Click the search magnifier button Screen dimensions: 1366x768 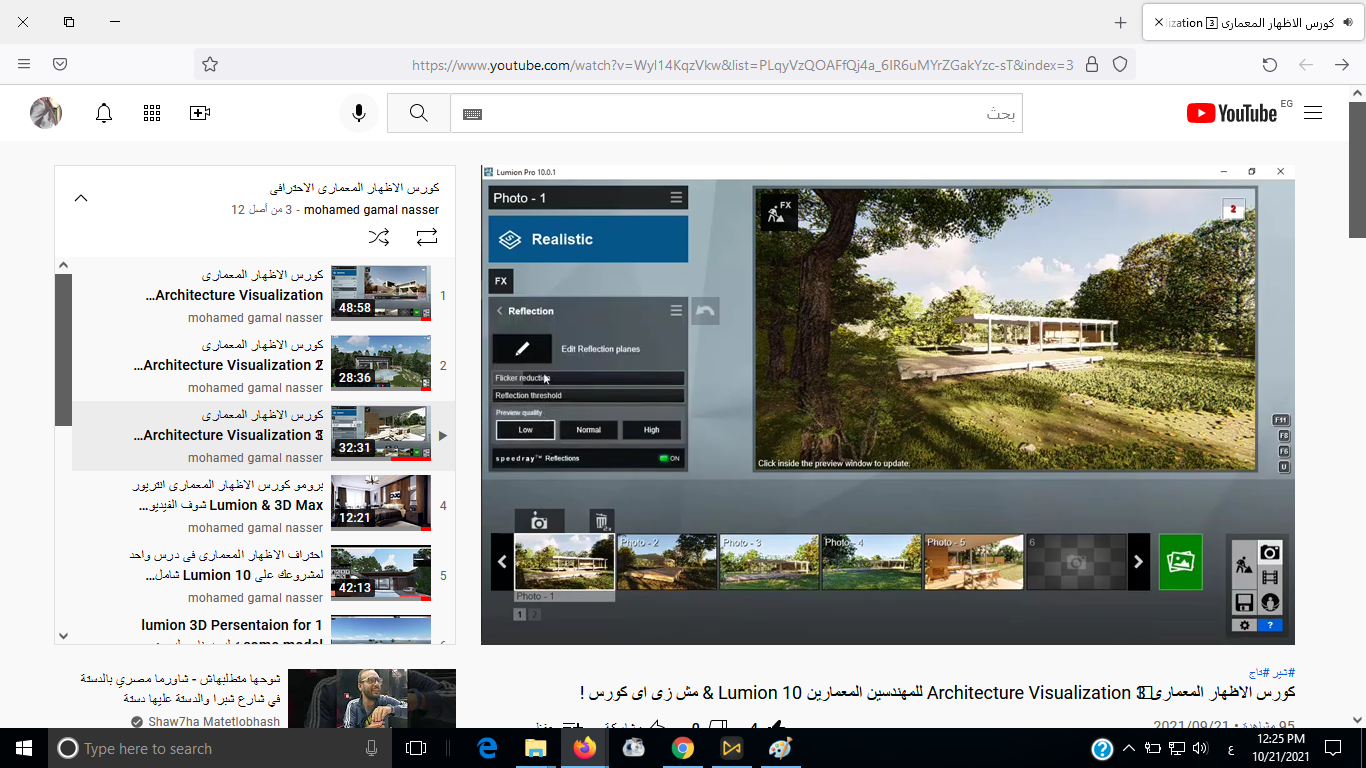point(419,113)
